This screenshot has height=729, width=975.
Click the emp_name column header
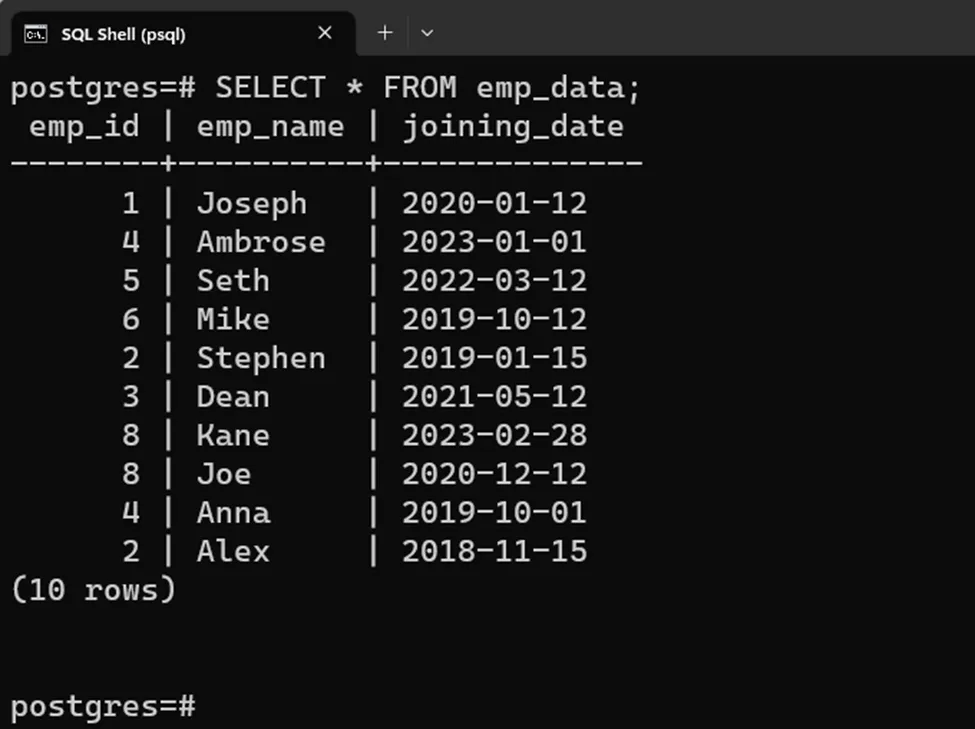pos(270,126)
